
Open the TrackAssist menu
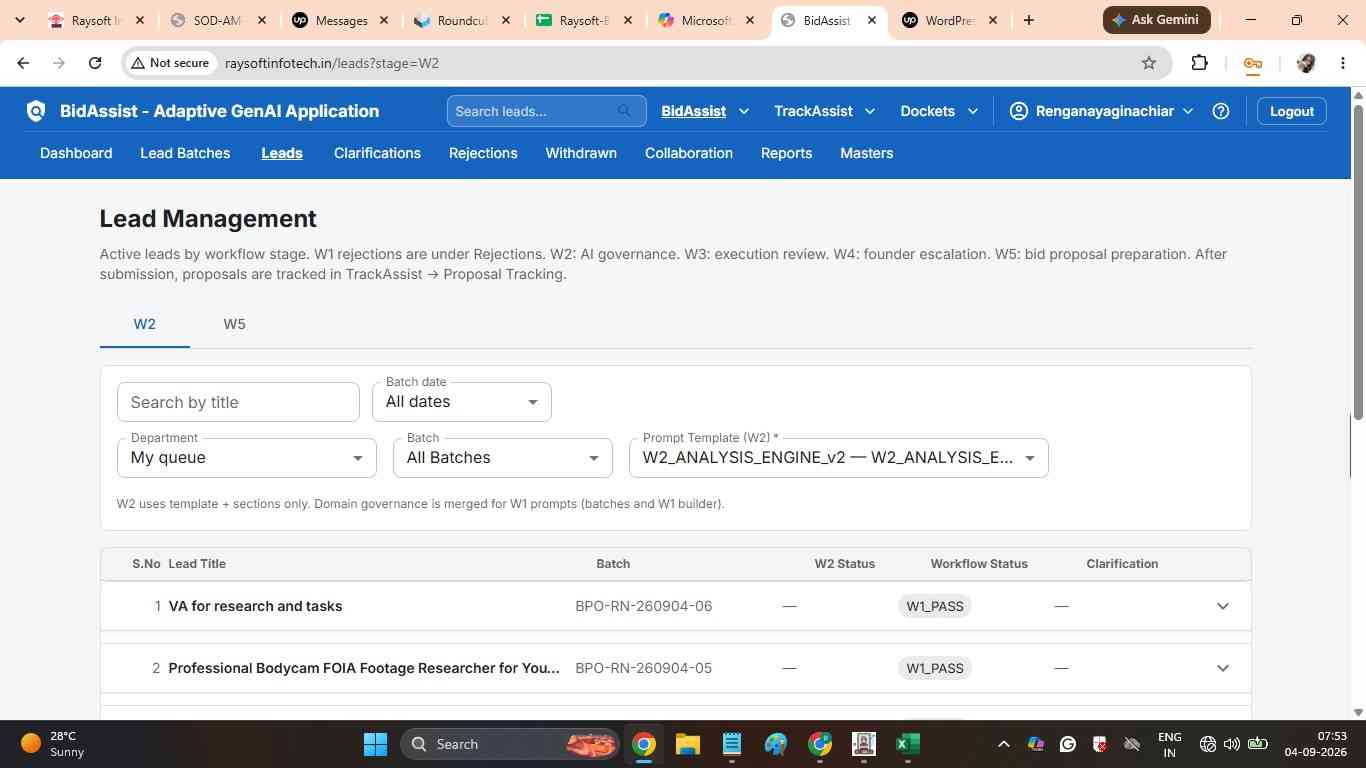824,111
